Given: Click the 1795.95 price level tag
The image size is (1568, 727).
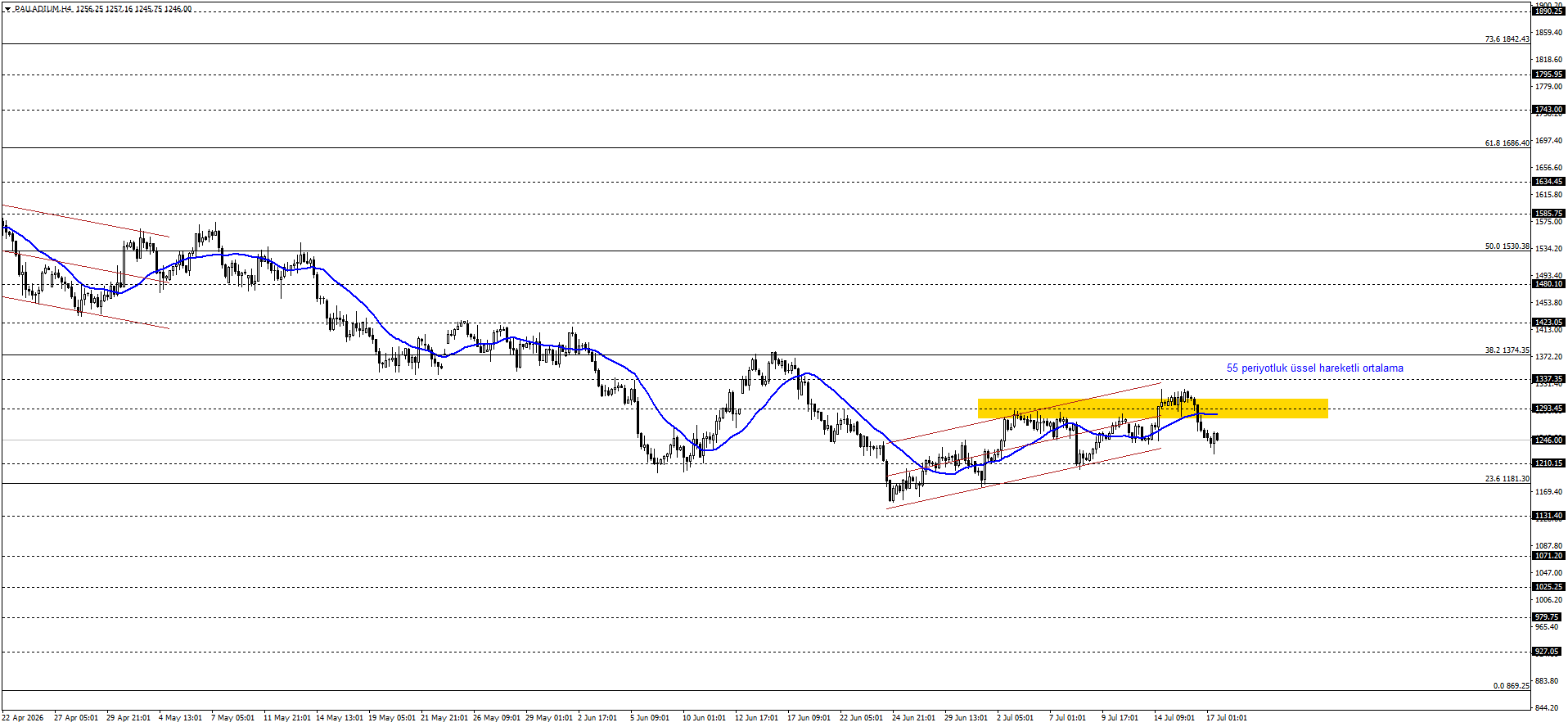Looking at the screenshot, I should (x=1548, y=75).
